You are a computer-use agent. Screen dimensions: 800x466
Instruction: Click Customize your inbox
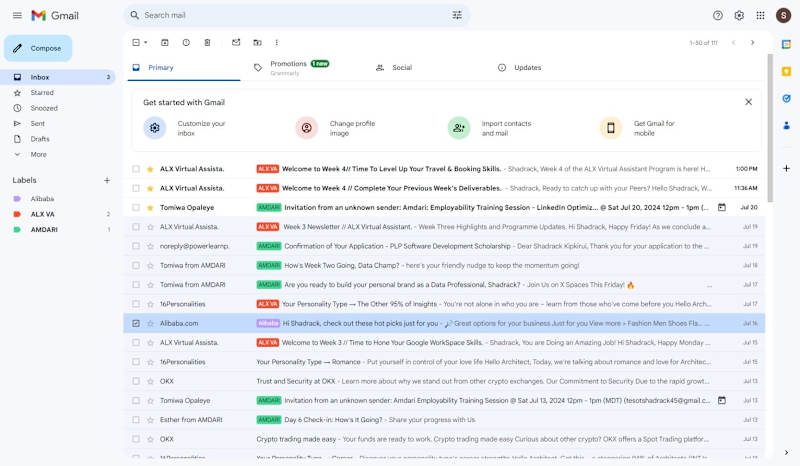coord(185,128)
